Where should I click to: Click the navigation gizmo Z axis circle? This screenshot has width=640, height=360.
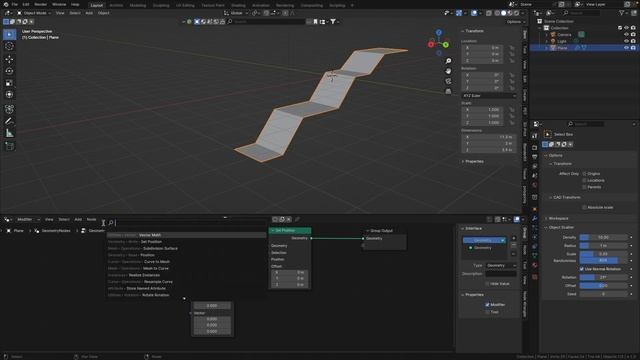click(439, 32)
